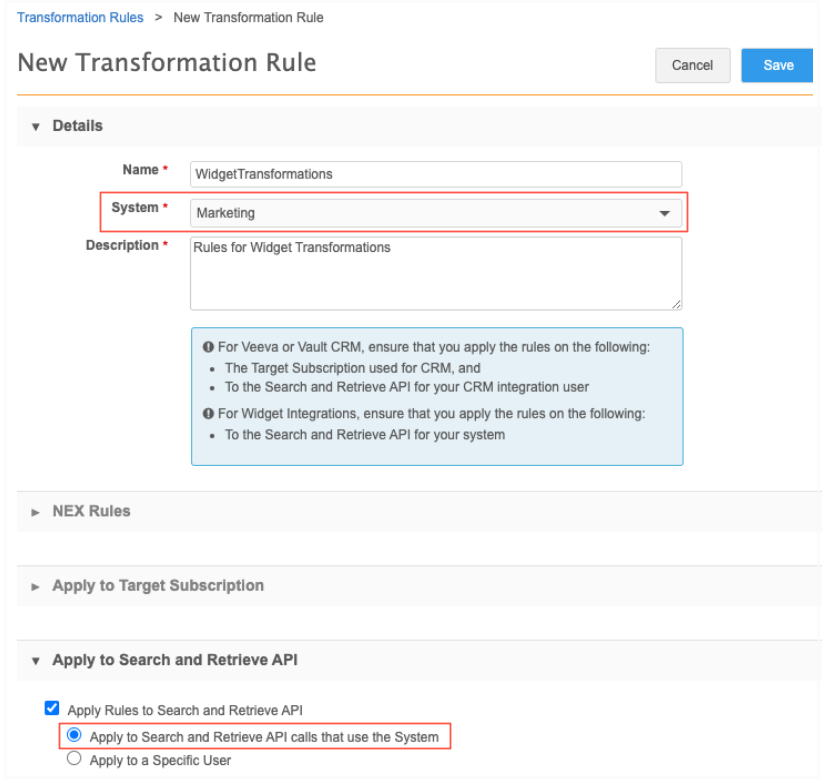Click the Name field containing WidgetTransformations
Screen dimensions: 822x781
tap(435, 174)
